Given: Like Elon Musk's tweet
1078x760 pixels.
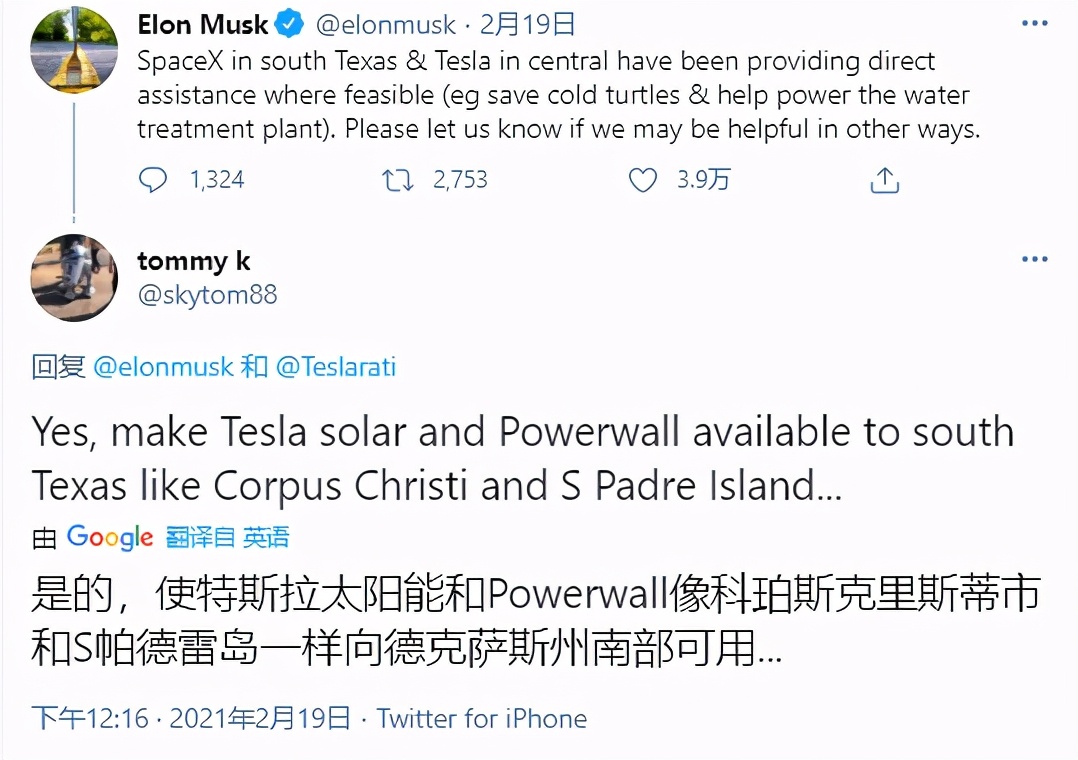Looking at the screenshot, I should click(642, 180).
